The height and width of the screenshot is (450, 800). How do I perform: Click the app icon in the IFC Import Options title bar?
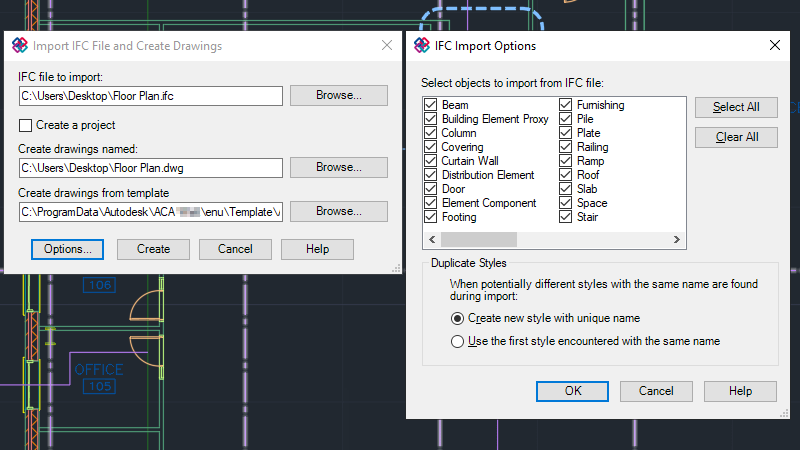point(422,45)
